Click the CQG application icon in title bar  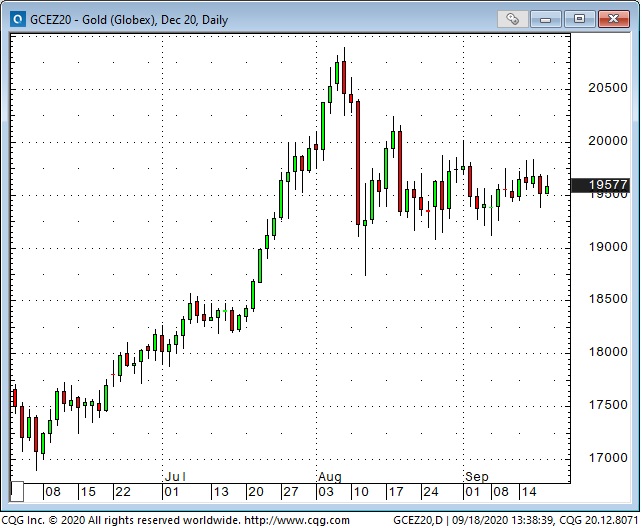(x=18, y=19)
